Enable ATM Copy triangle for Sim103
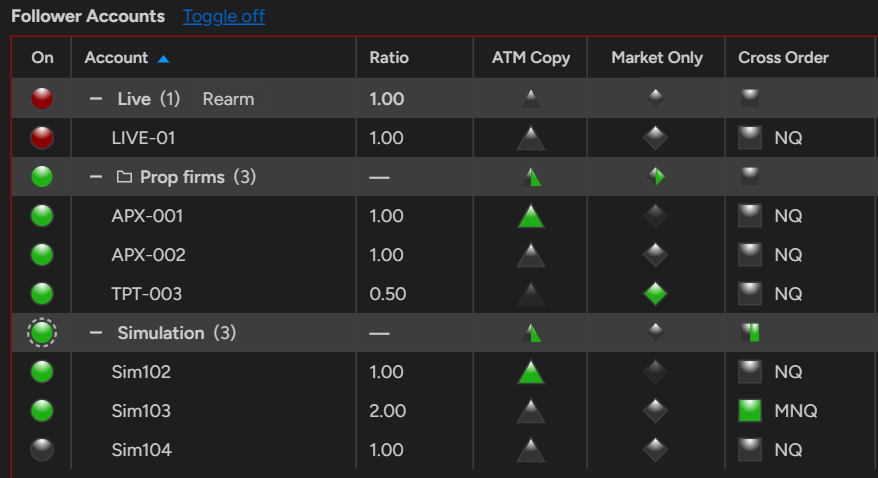The image size is (878, 478). [x=530, y=411]
